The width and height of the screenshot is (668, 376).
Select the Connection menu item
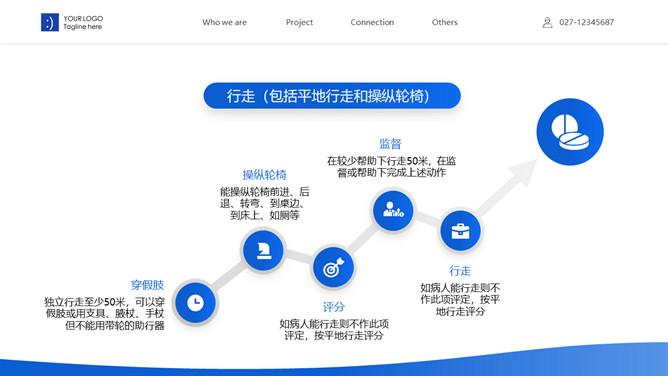coord(372,22)
